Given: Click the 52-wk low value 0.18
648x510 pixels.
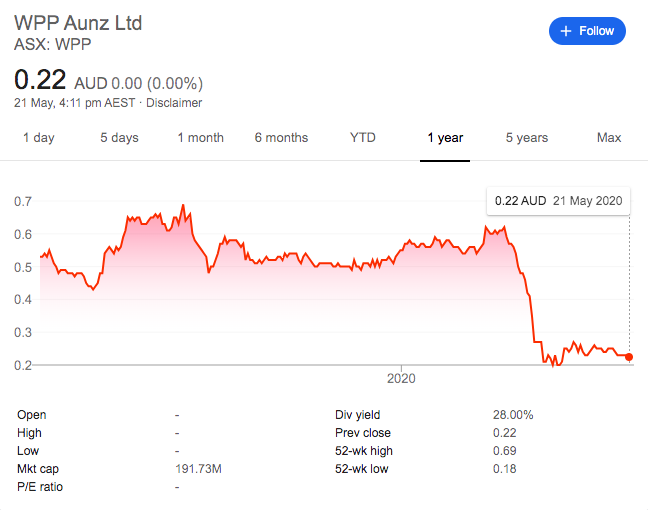Looking at the screenshot, I should click(505, 469).
